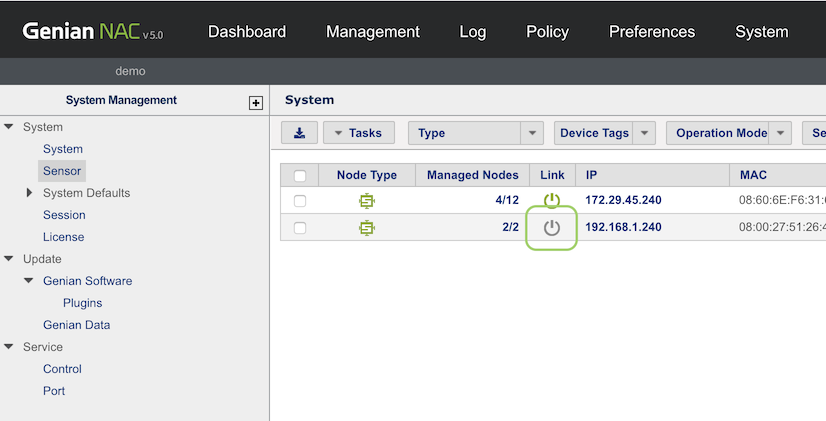
Task: Open IP link 192.168.1.240
Action: 623,228
